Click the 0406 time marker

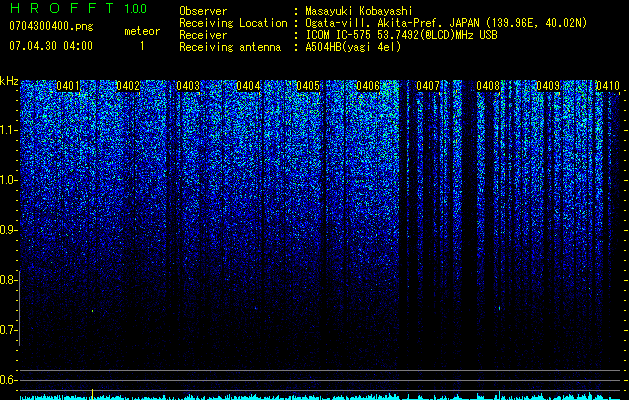pyautogui.click(x=368, y=86)
